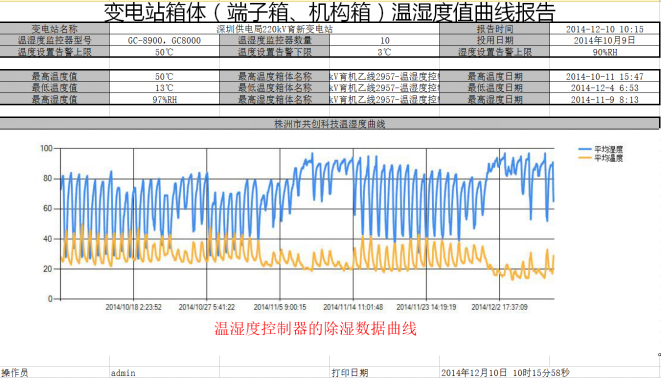Click the 平均湿度 legend entry

[601, 149]
